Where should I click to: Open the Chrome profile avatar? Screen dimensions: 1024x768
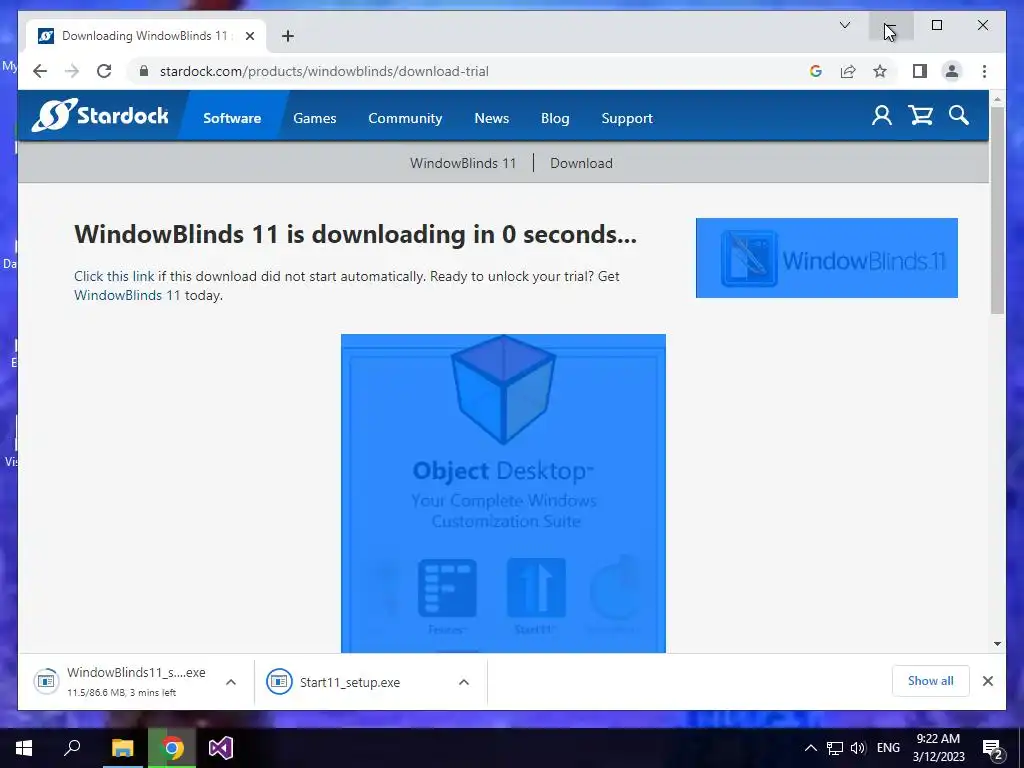pos(952,71)
